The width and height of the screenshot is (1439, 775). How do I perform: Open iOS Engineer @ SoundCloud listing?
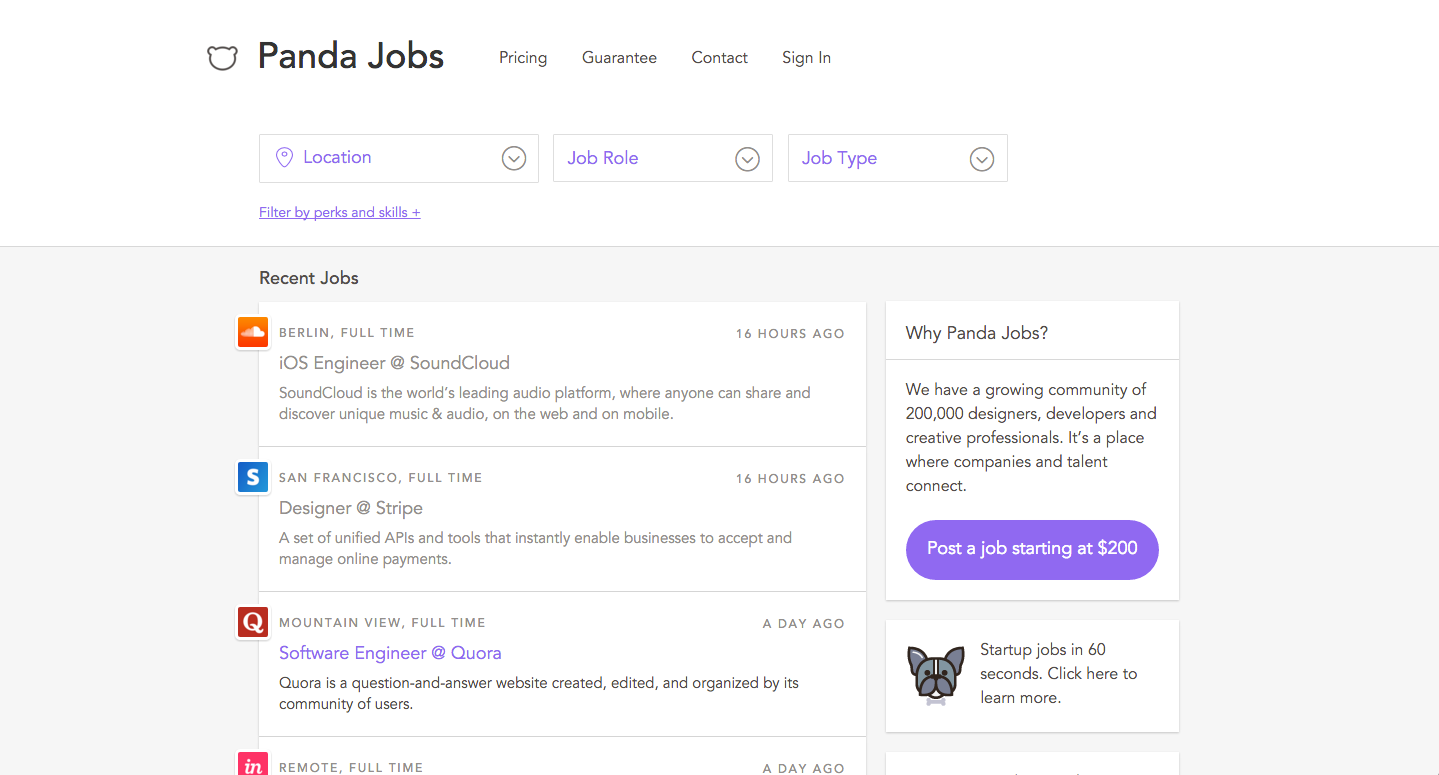[x=394, y=363]
